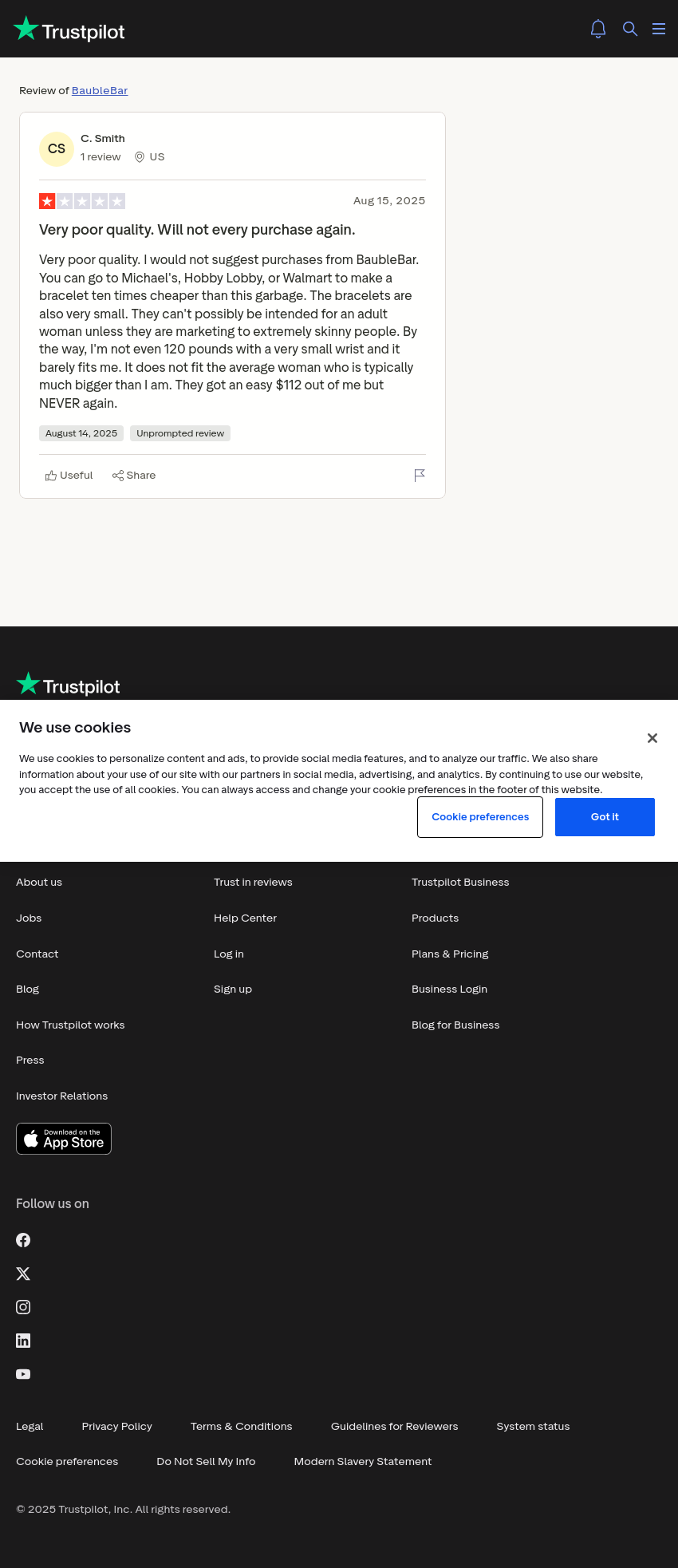Mark the review as Useful
678x1568 pixels.
(69, 476)
